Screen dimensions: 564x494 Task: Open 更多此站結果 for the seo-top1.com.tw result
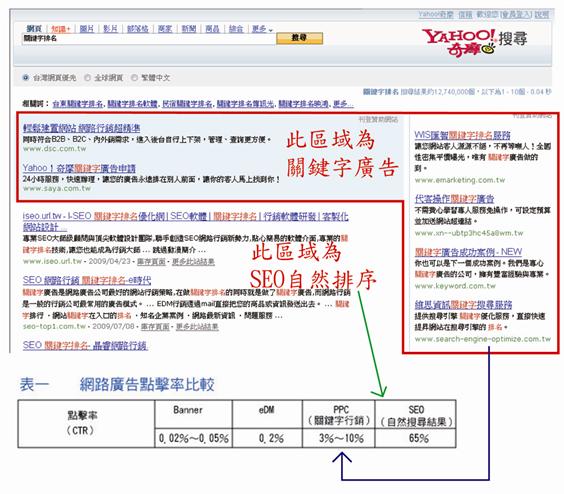197,326
